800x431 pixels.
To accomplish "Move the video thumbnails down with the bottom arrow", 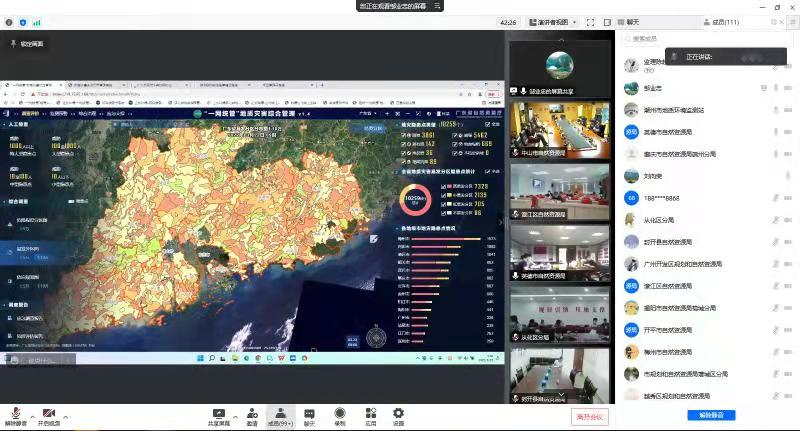I will (561, 394).
